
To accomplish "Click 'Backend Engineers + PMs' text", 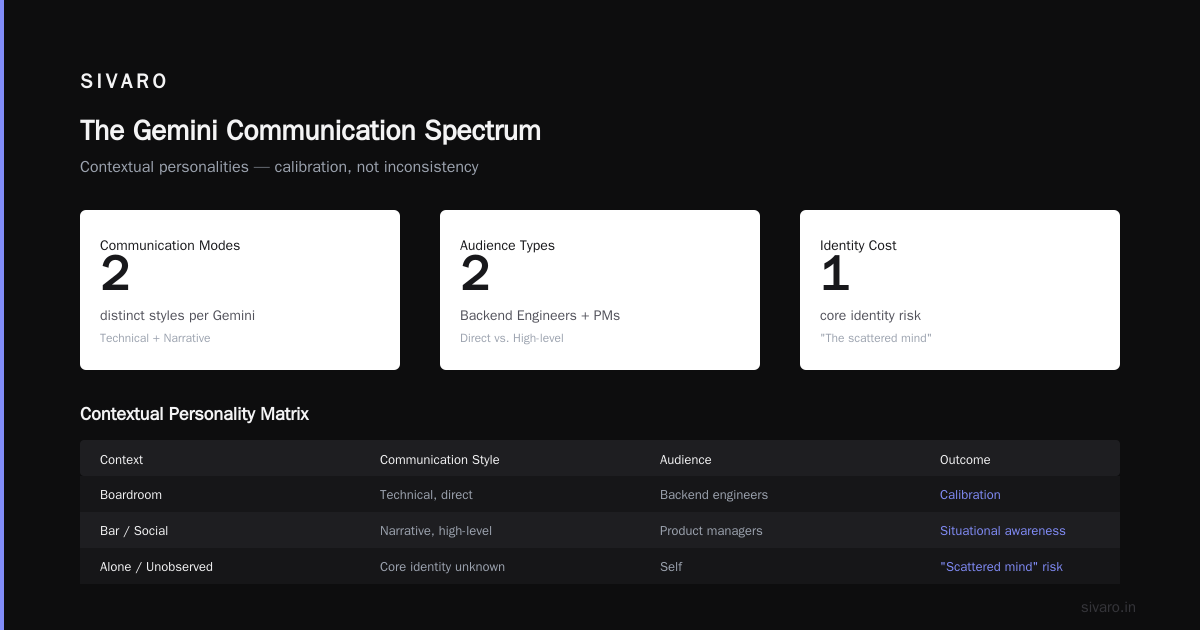I will (x=540, y=316).
